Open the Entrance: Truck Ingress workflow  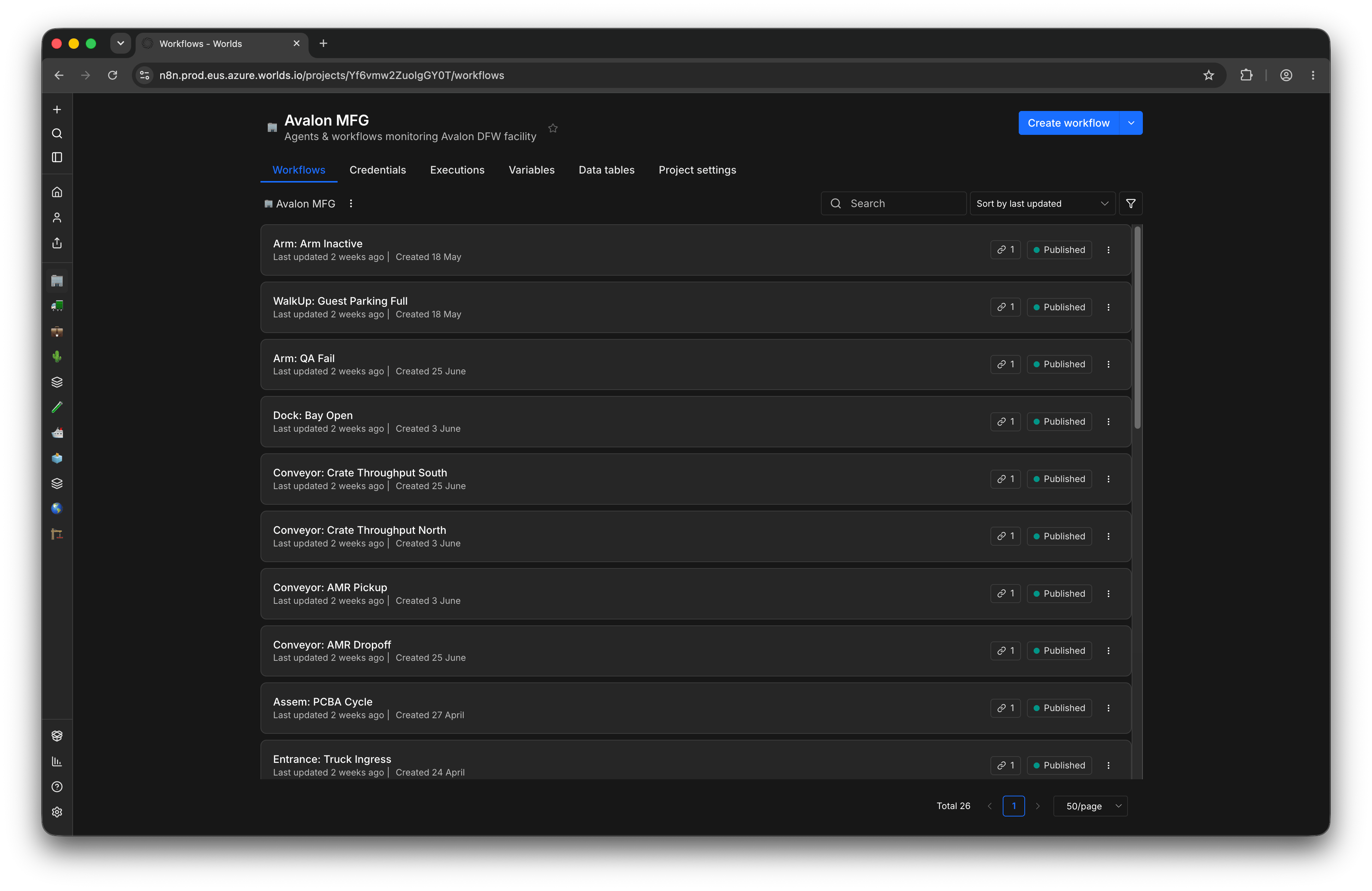(x=696, y=760)
